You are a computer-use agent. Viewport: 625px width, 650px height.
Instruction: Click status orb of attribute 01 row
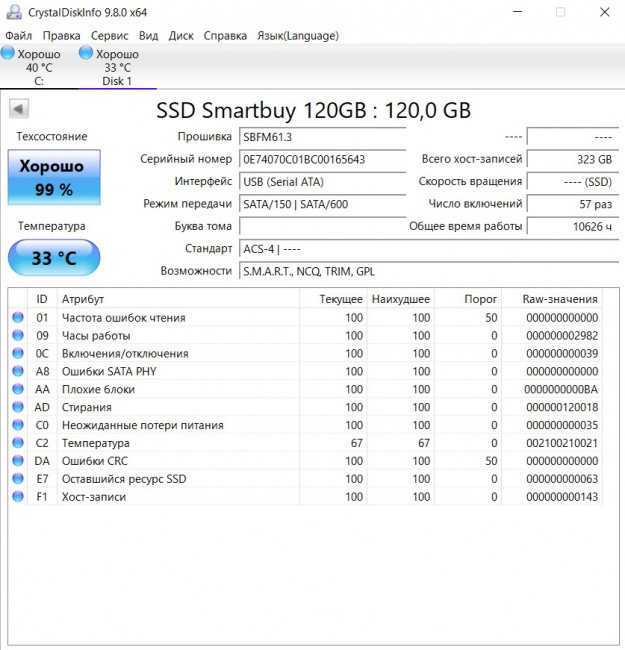point(18,318)
